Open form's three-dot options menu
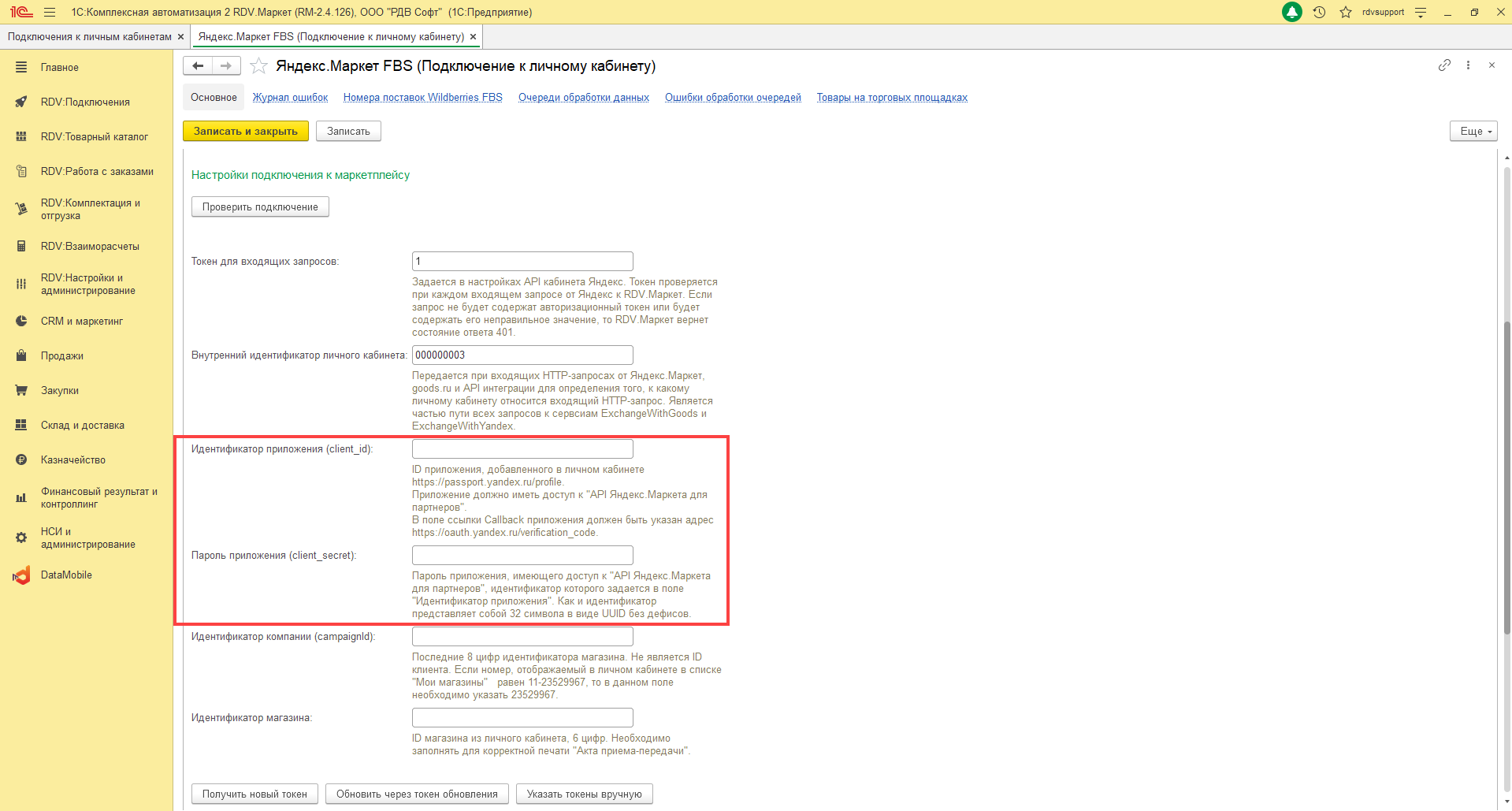Viewport: 1512px width, 811px height. [x=1468, y=65]
